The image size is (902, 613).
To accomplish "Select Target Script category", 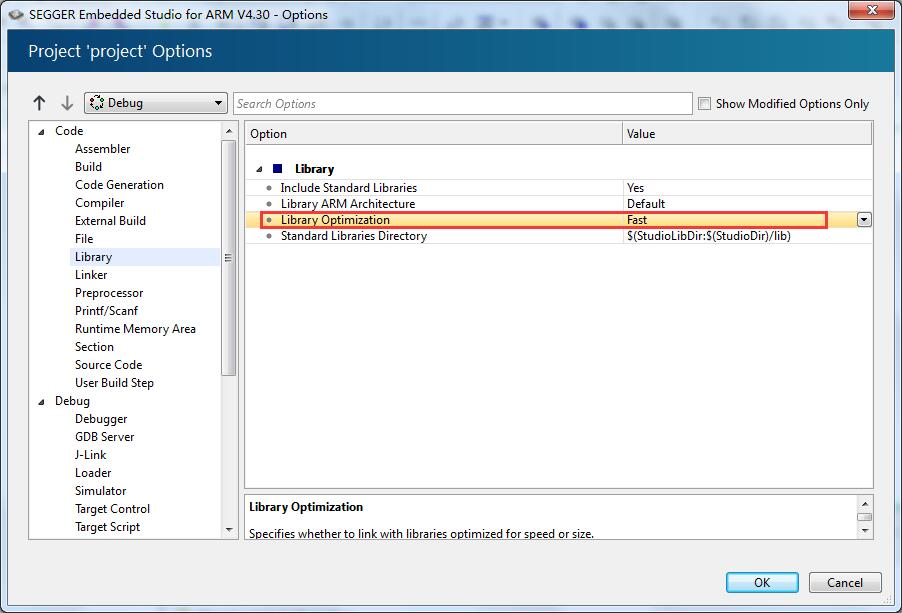I will pyautogui.click(x=107, y=527).
